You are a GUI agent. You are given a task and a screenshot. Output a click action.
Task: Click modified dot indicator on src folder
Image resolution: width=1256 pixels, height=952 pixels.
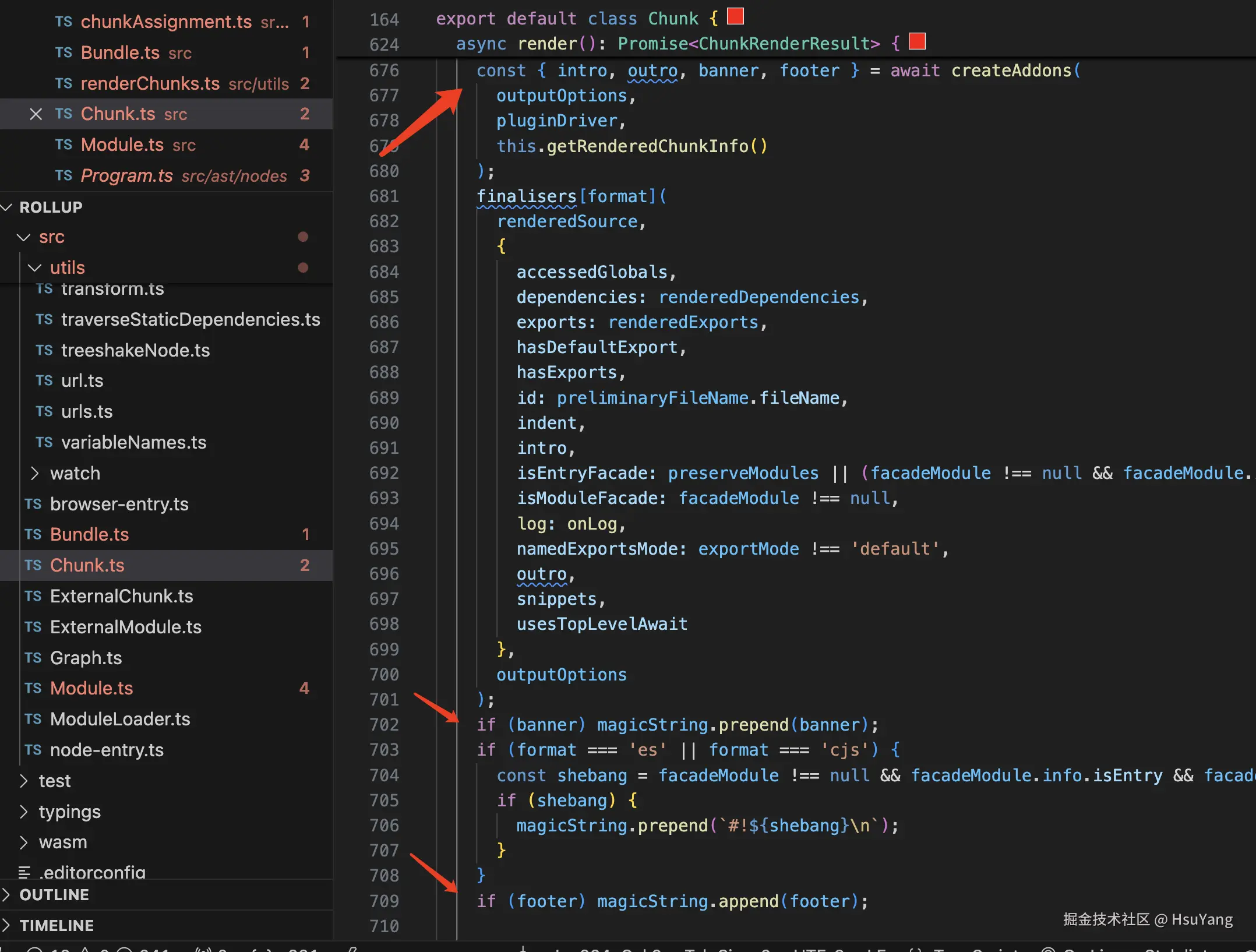point(303,237)
